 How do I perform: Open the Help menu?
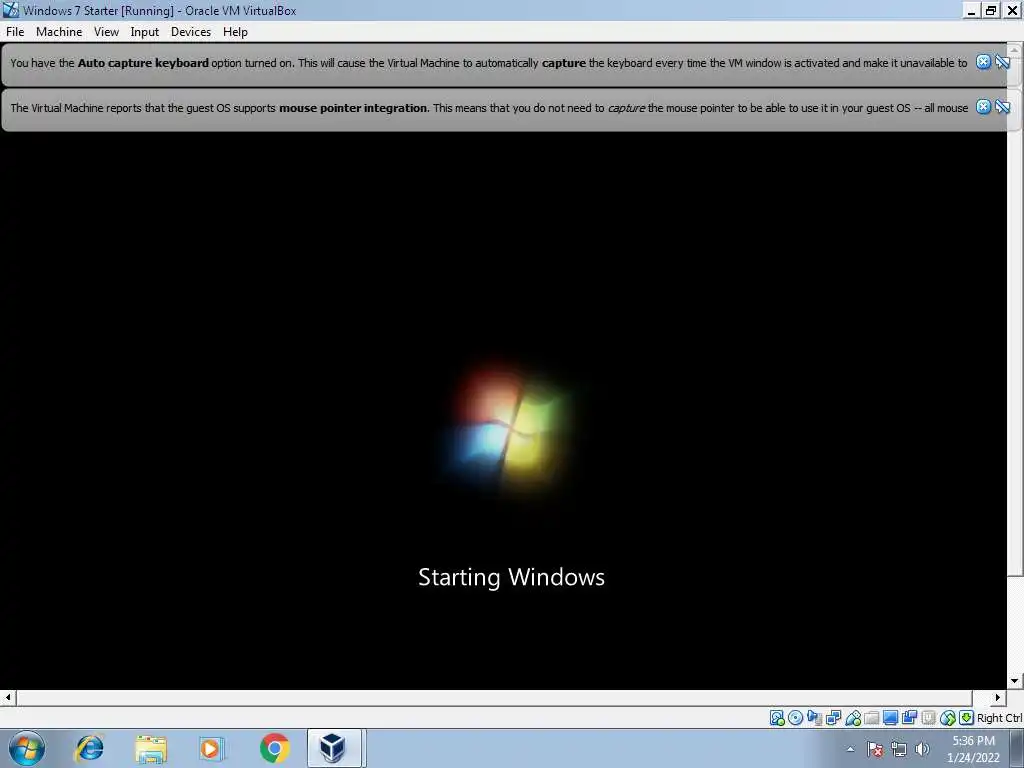coord(235,32)
